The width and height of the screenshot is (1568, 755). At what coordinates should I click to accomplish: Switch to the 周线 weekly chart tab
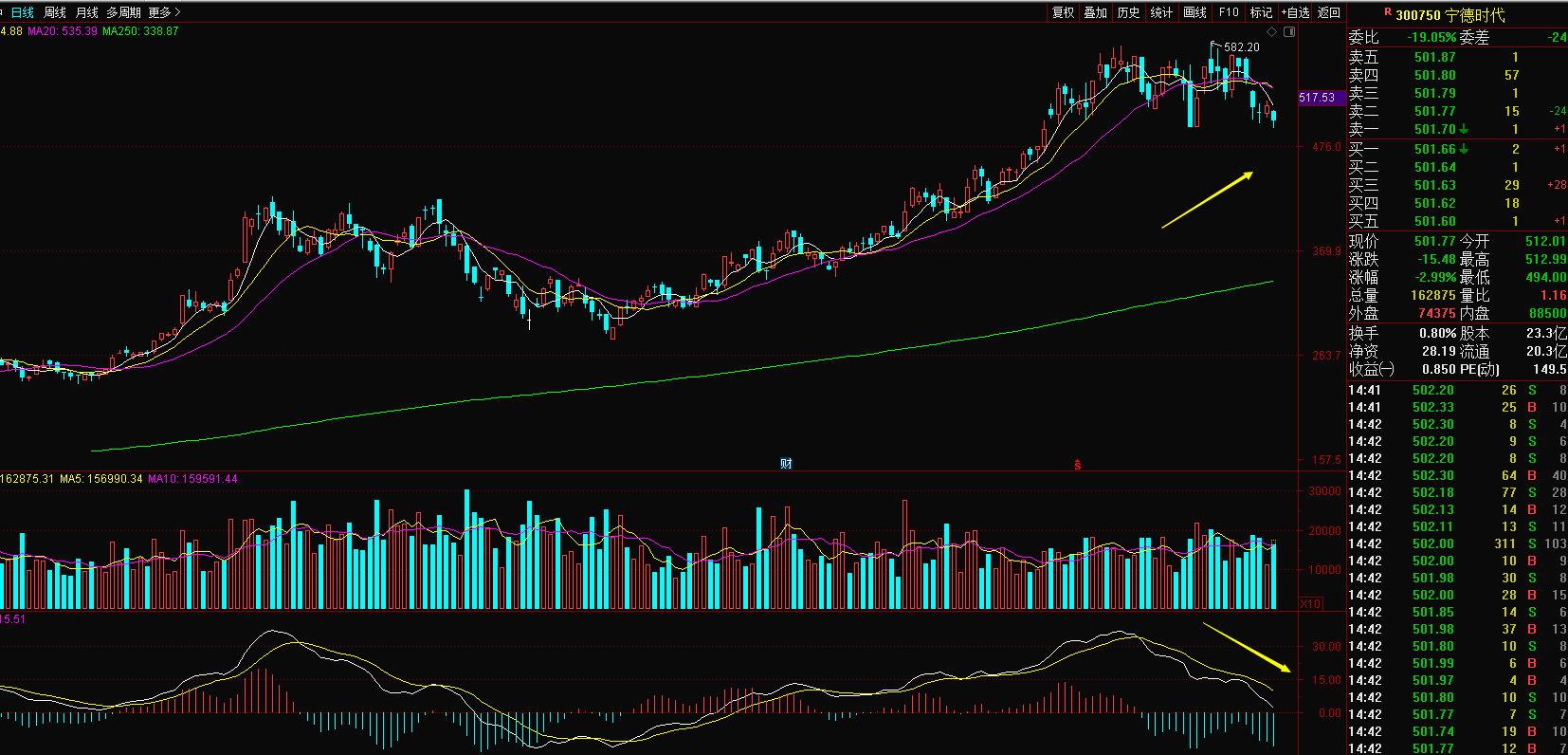coord(55,12)
